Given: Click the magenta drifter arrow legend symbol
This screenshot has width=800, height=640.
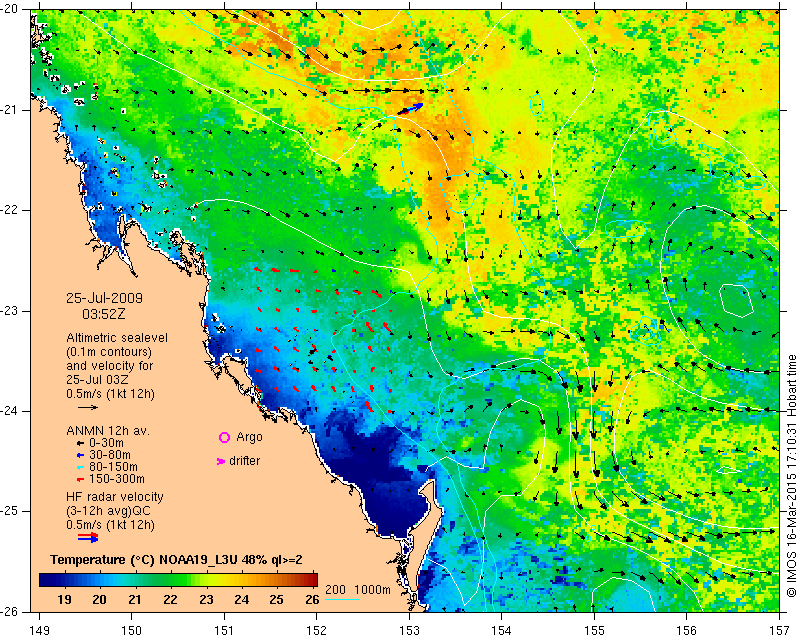Looking at the screenshot, I should [221, 461].
